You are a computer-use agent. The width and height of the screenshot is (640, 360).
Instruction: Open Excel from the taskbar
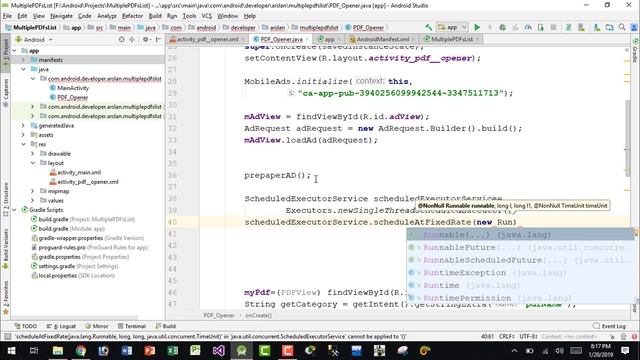click(172, 351)
